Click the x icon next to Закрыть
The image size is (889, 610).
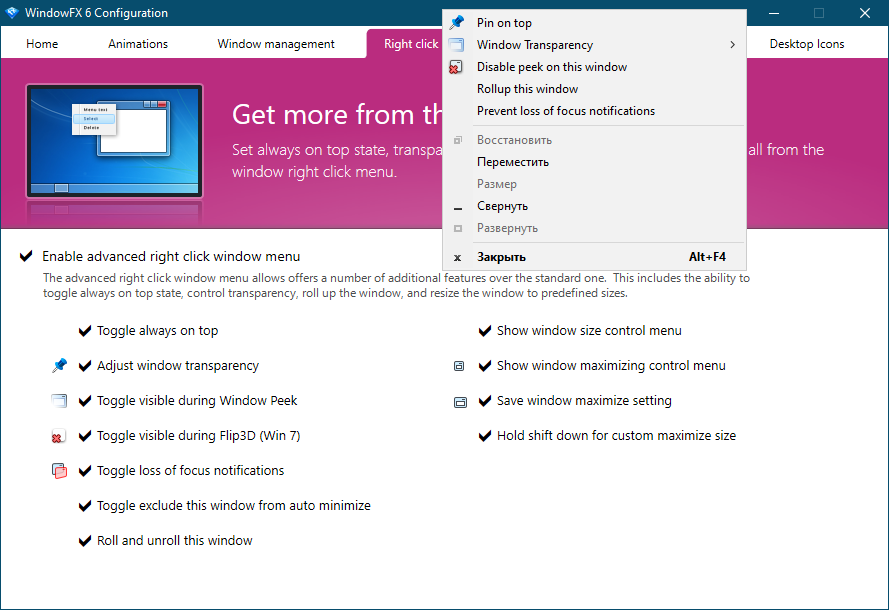click(x=458, y=258)
